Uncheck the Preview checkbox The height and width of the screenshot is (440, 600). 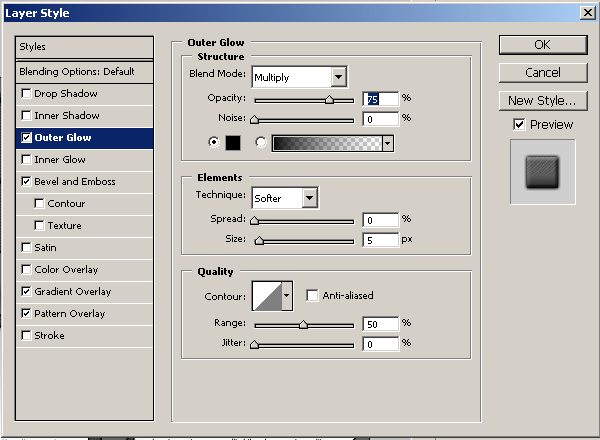[518, 124]
